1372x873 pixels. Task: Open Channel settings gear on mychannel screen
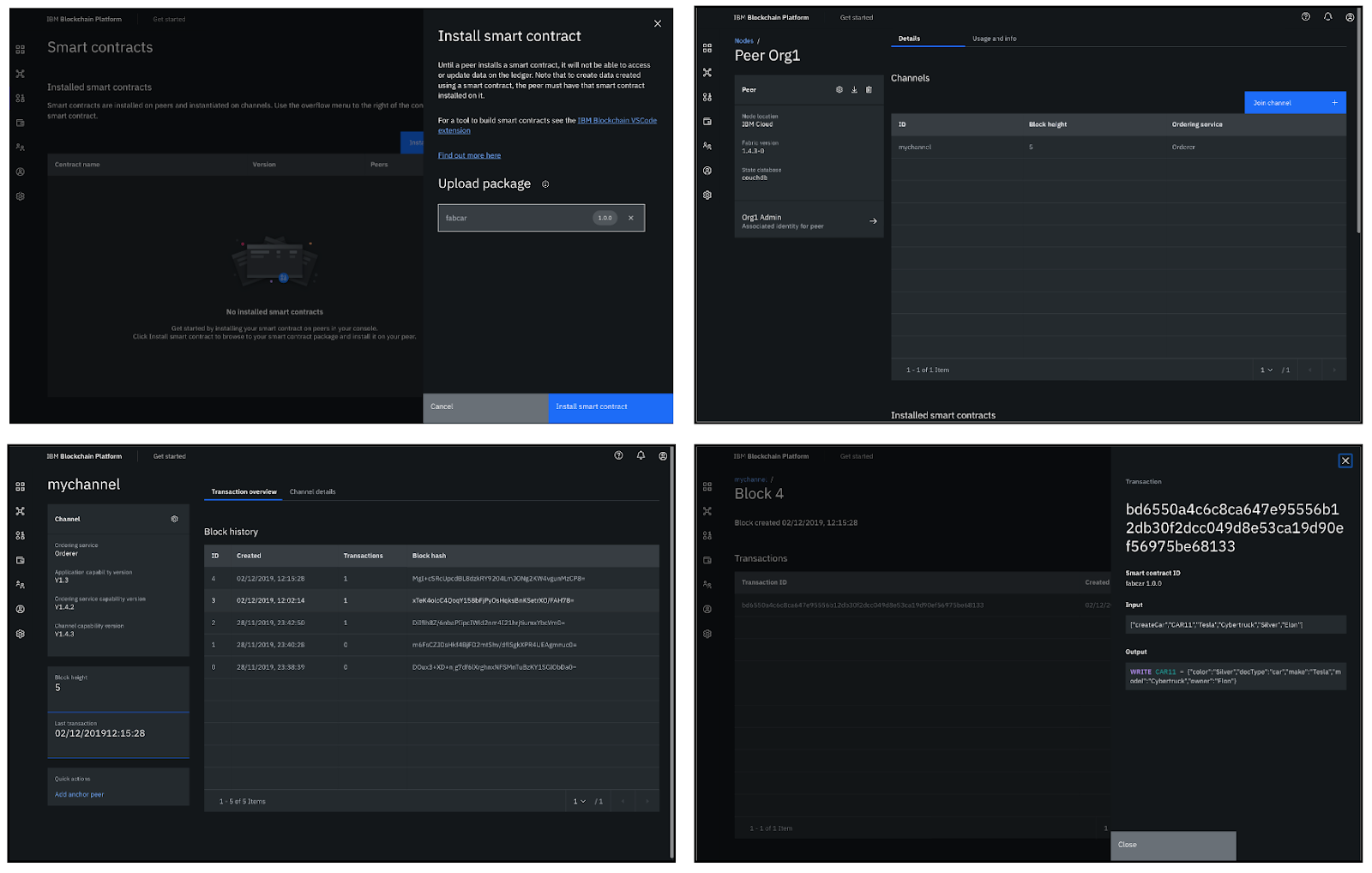pos(174,519)
